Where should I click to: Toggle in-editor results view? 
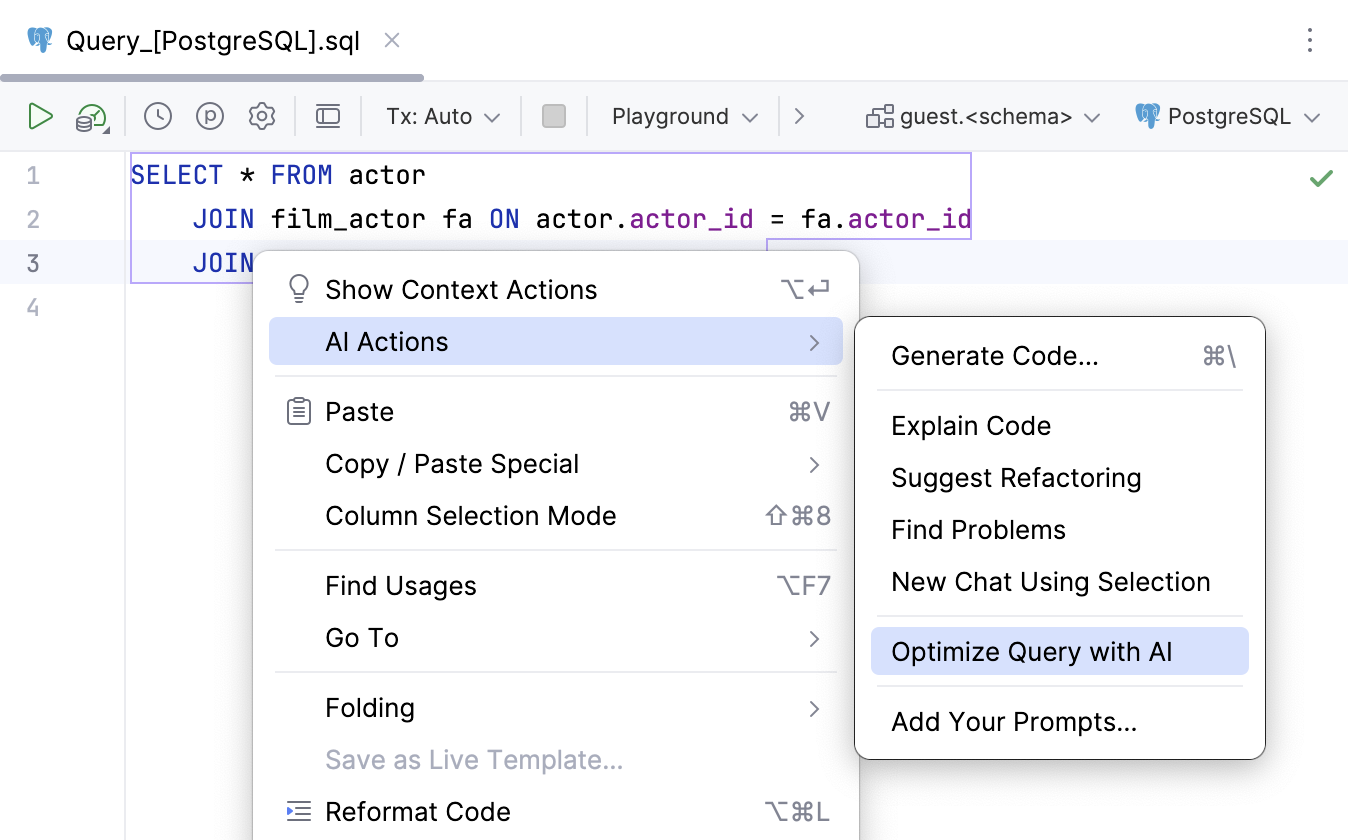coord(327,116)
